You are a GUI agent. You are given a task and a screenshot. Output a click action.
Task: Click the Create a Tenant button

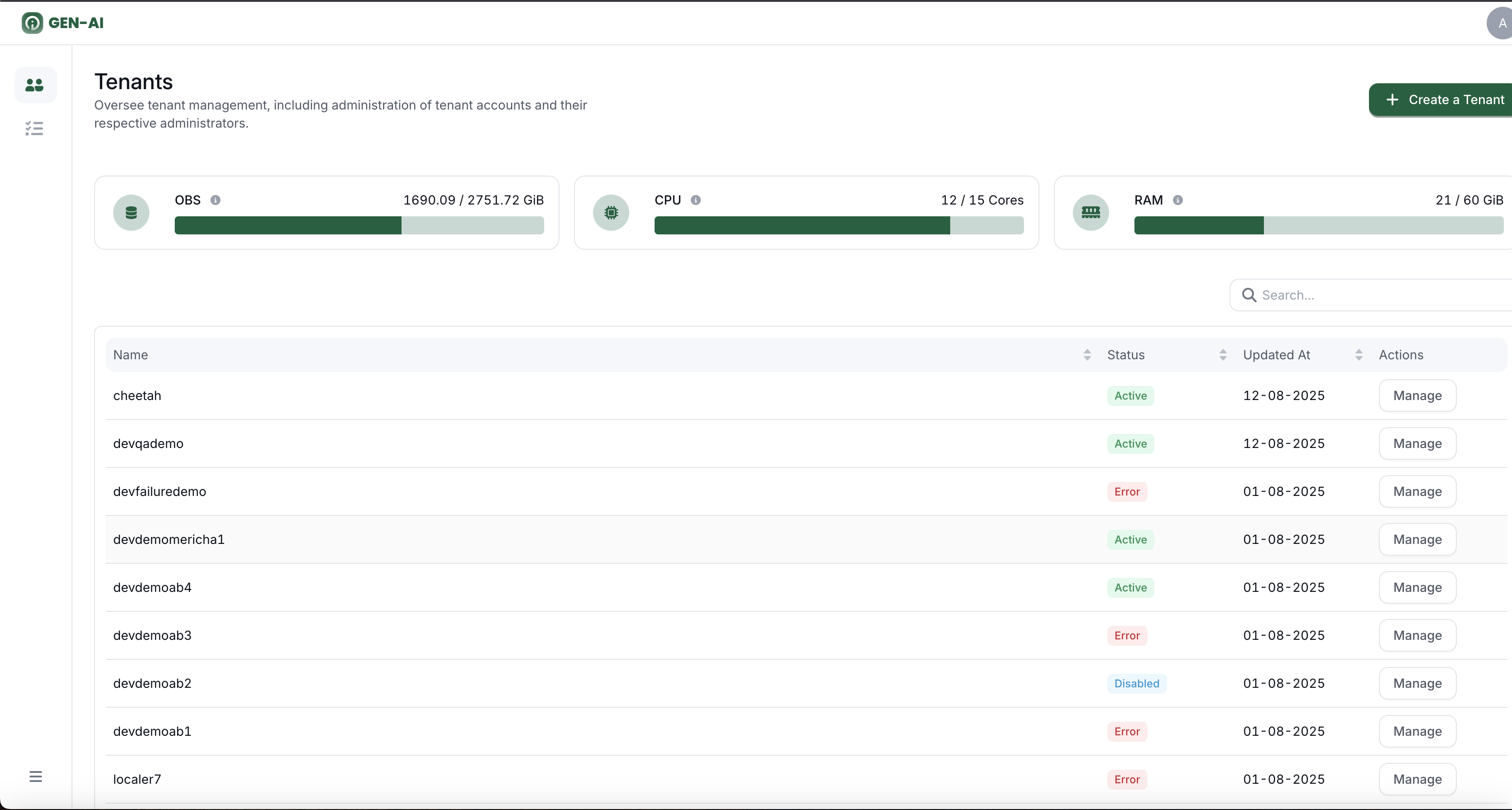tap(1445, 100)
